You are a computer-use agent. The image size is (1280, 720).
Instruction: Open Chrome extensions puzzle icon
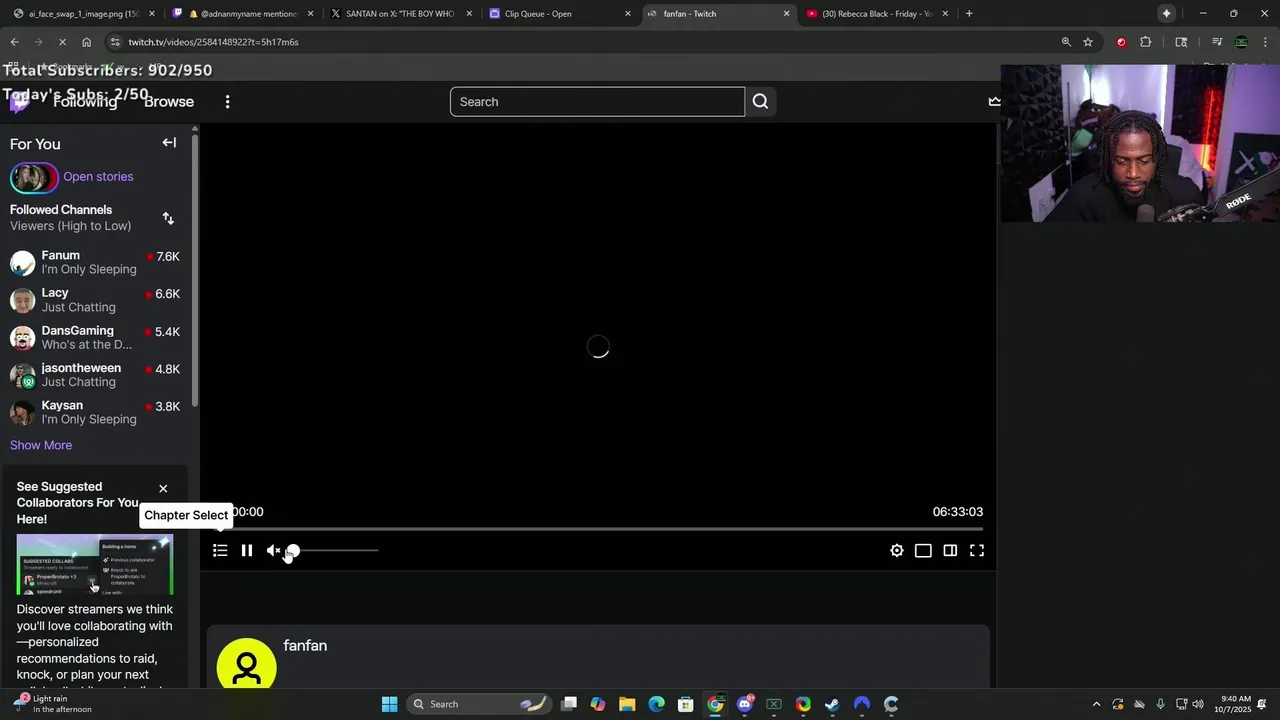(1146, 42)
